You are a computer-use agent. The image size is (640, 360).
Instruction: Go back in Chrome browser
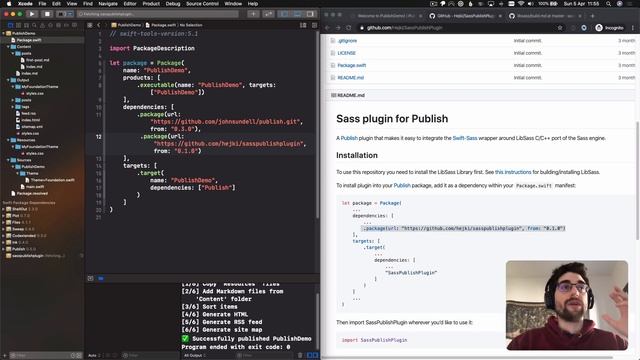(x=327, y=28)
